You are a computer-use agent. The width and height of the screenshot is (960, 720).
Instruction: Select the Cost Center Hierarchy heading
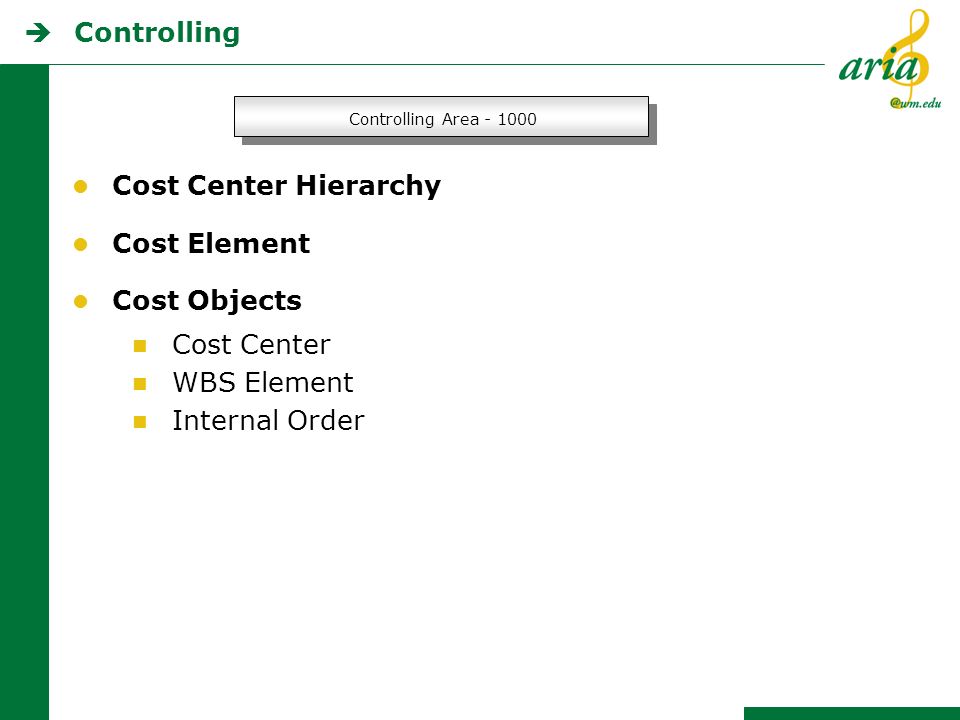click(276, 186)
